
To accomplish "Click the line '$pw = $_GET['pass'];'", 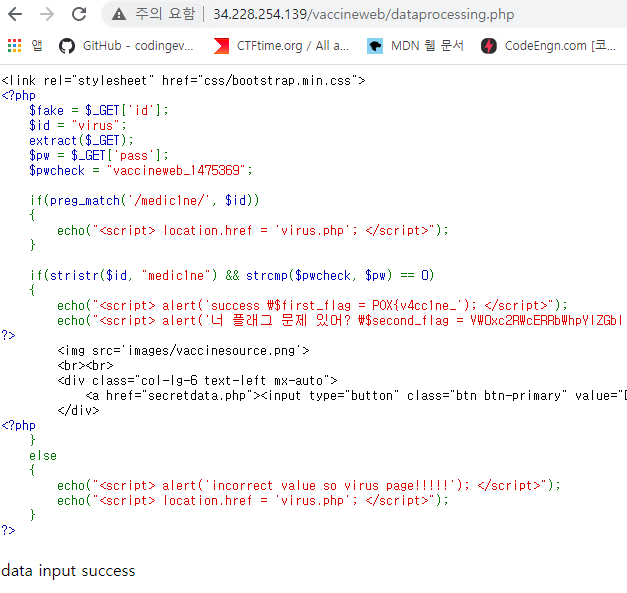I will tap(99, 155).
